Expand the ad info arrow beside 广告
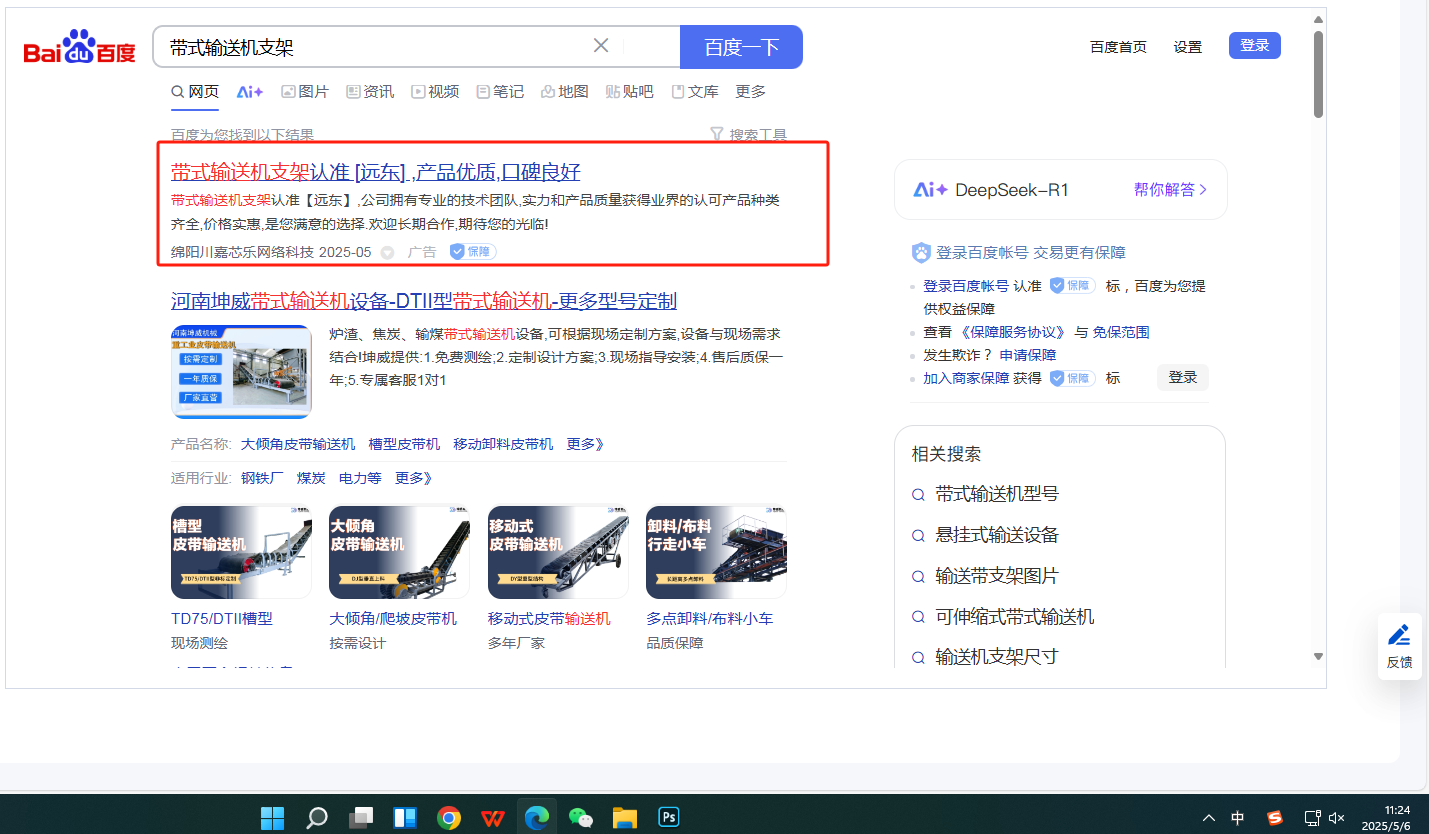The width and height of the screenshot is (1429, 834). [x=388, y=253]
